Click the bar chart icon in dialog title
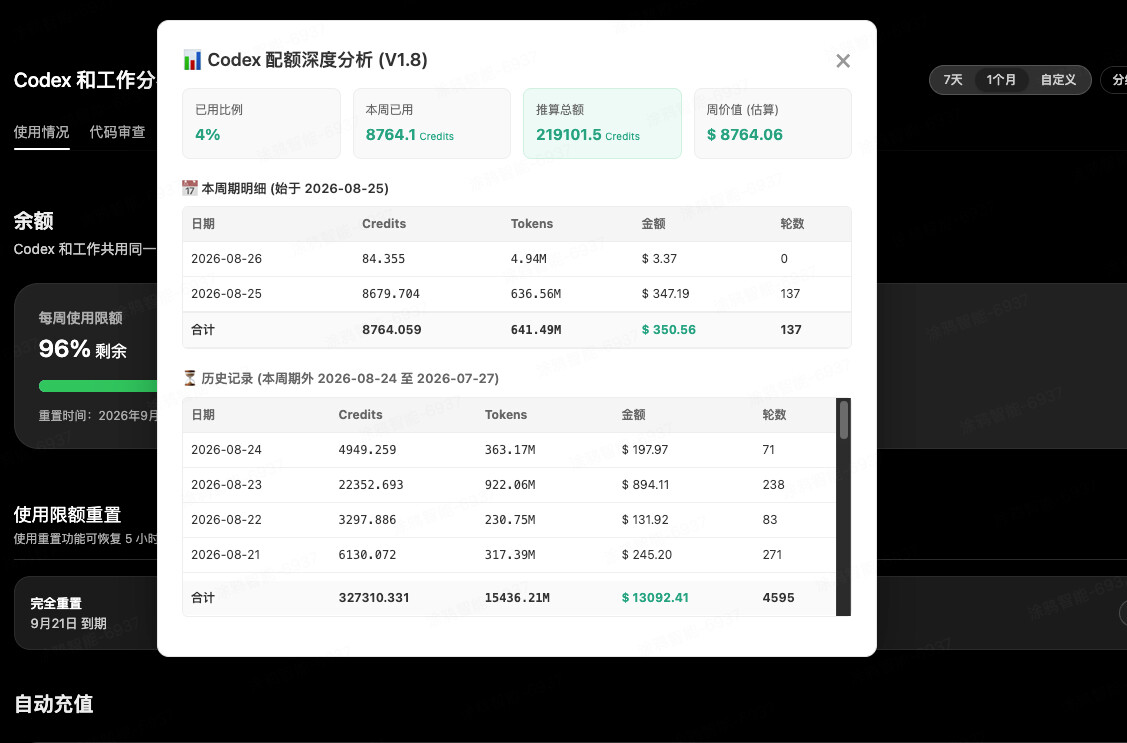The height and width of the screenshot is (743, 1127). [x=192, y=60]
